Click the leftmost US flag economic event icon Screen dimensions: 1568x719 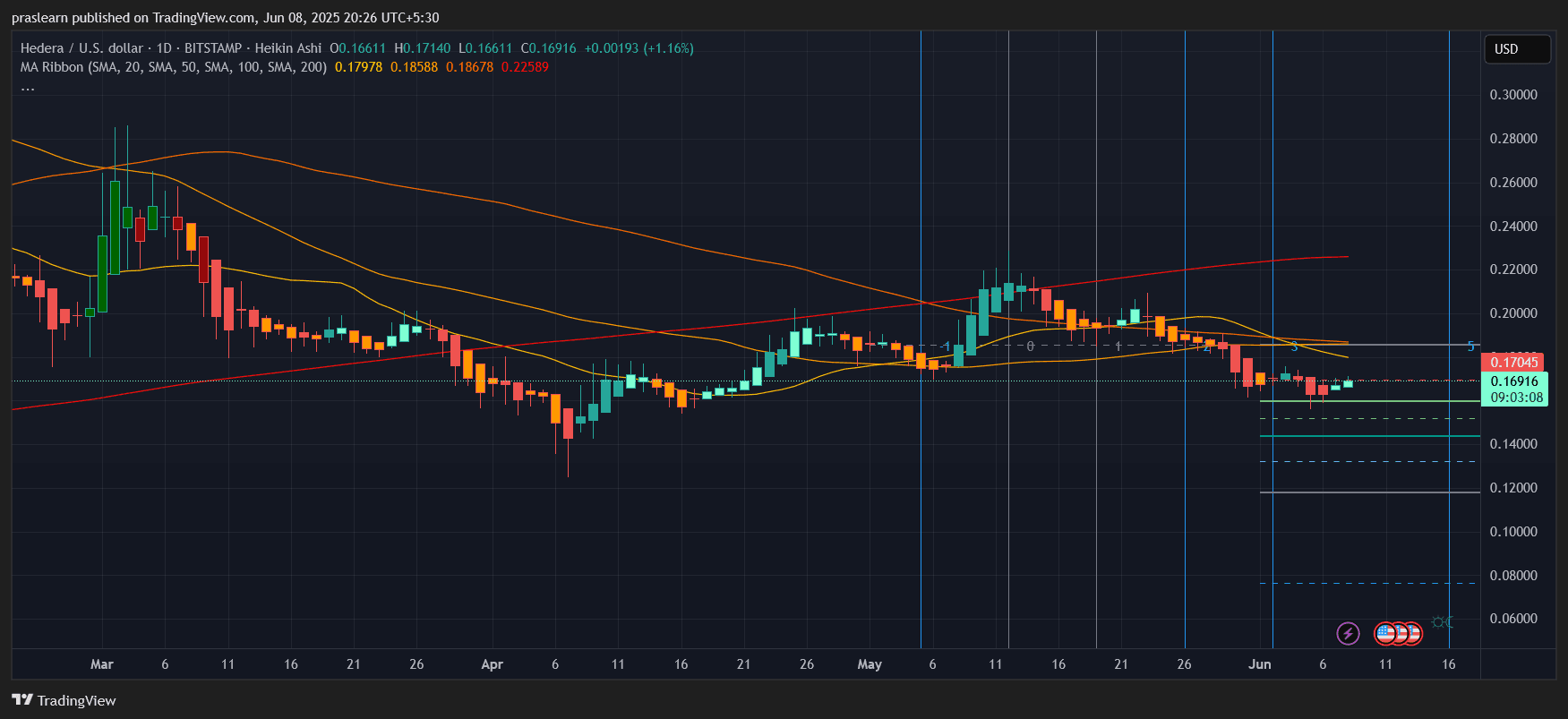[1384, 634]
